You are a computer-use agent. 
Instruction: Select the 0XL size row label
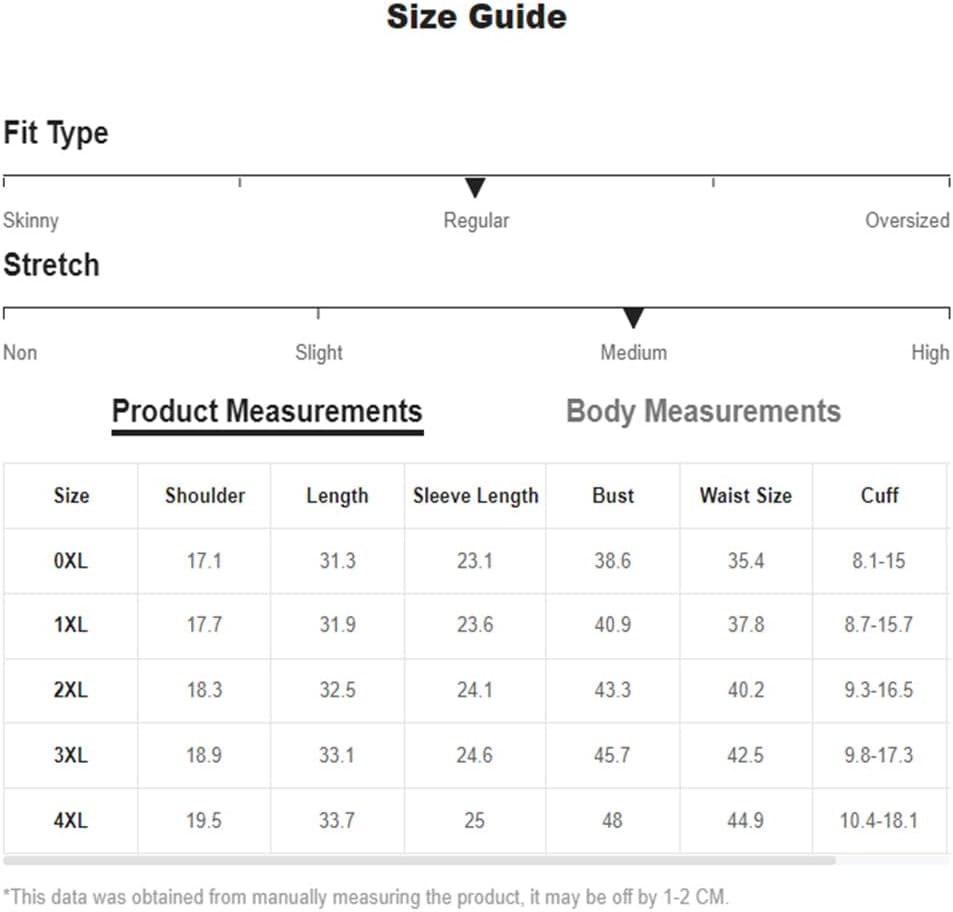click(x=71, y=560)
